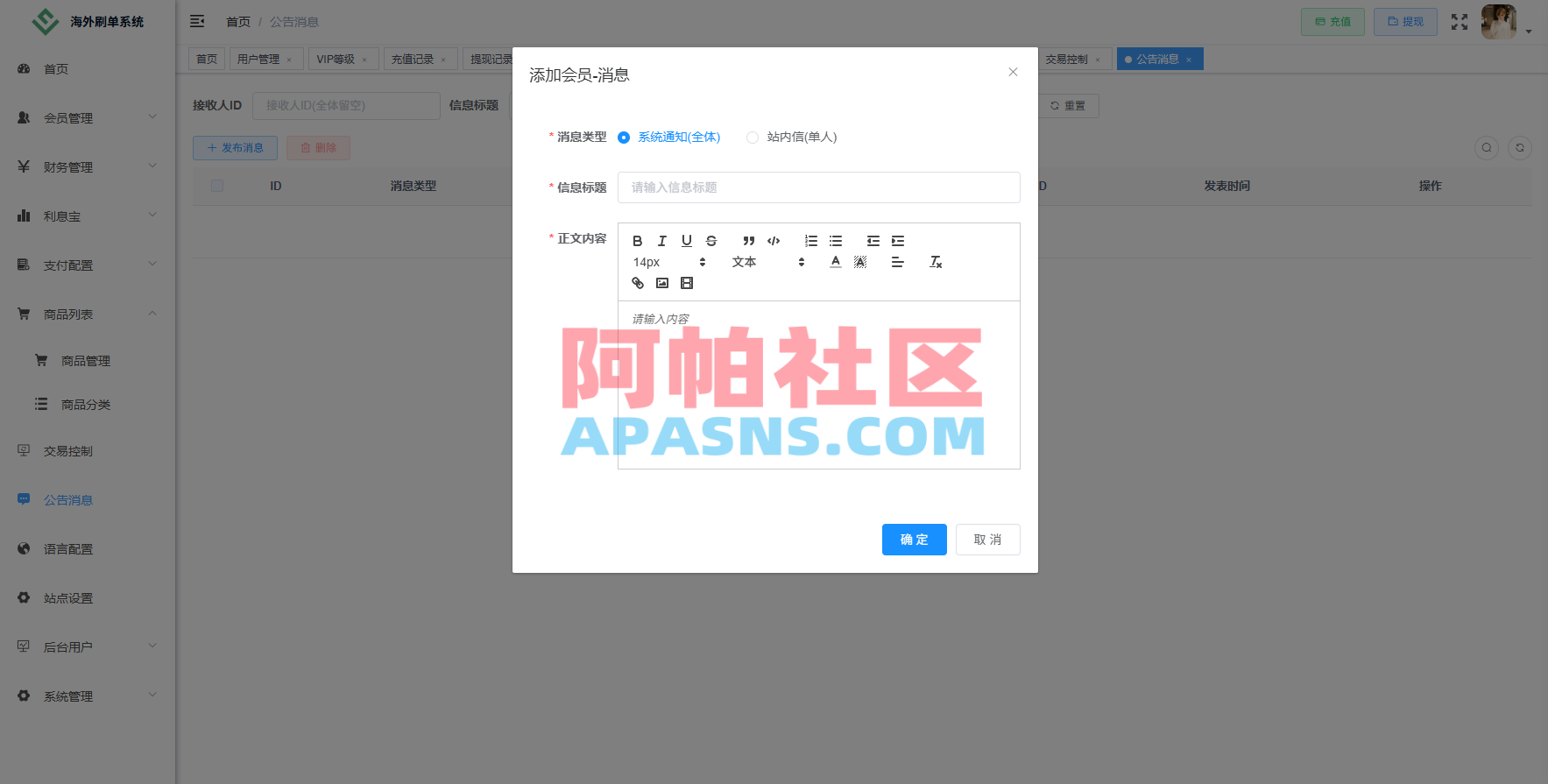Apply bullet list in editor

836,241
